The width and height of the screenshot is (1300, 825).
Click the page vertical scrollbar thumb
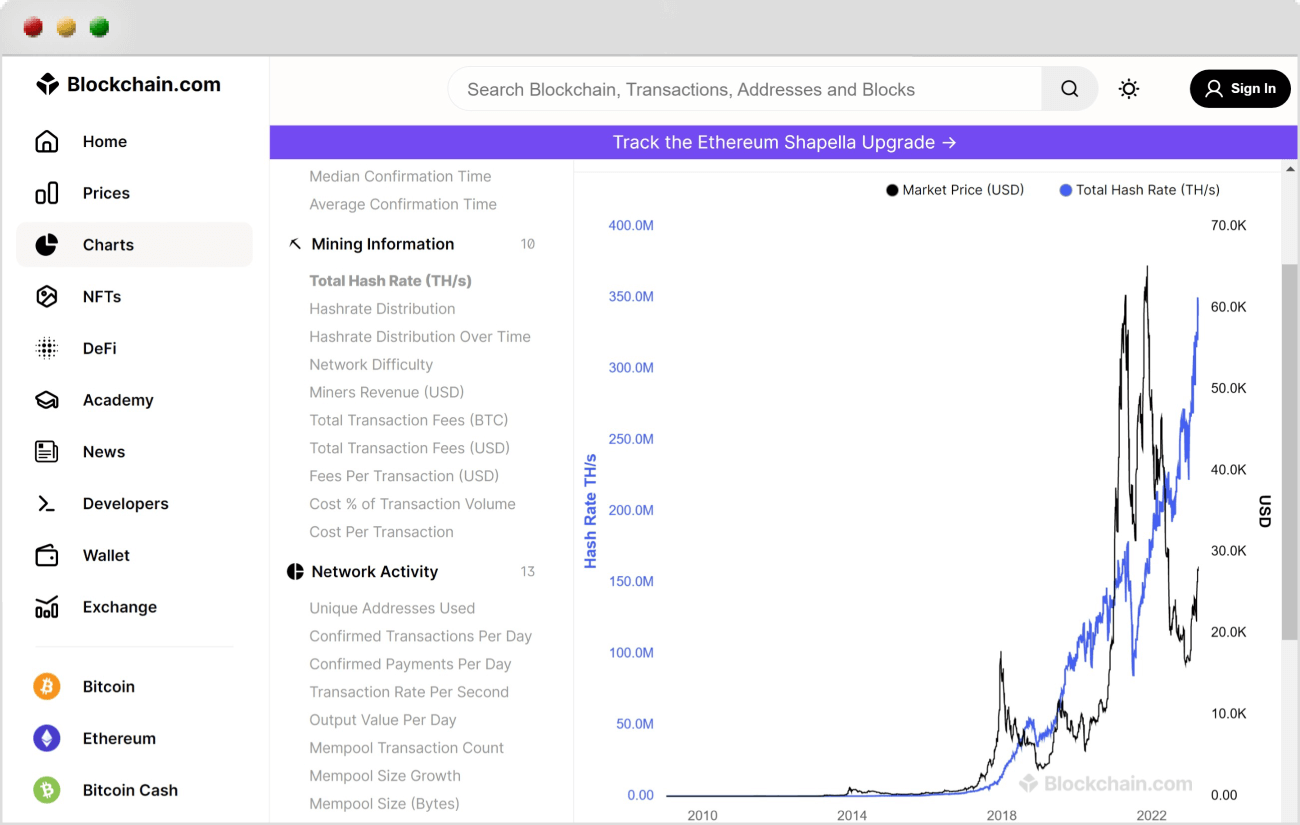tap(1290, 452)
